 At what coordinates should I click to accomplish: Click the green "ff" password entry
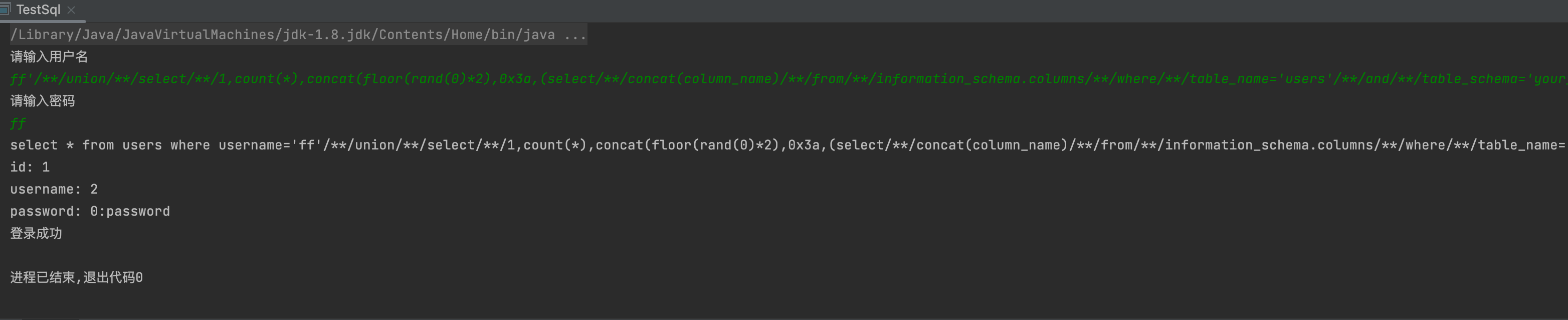pyautogui.click(x=18, y=124)
